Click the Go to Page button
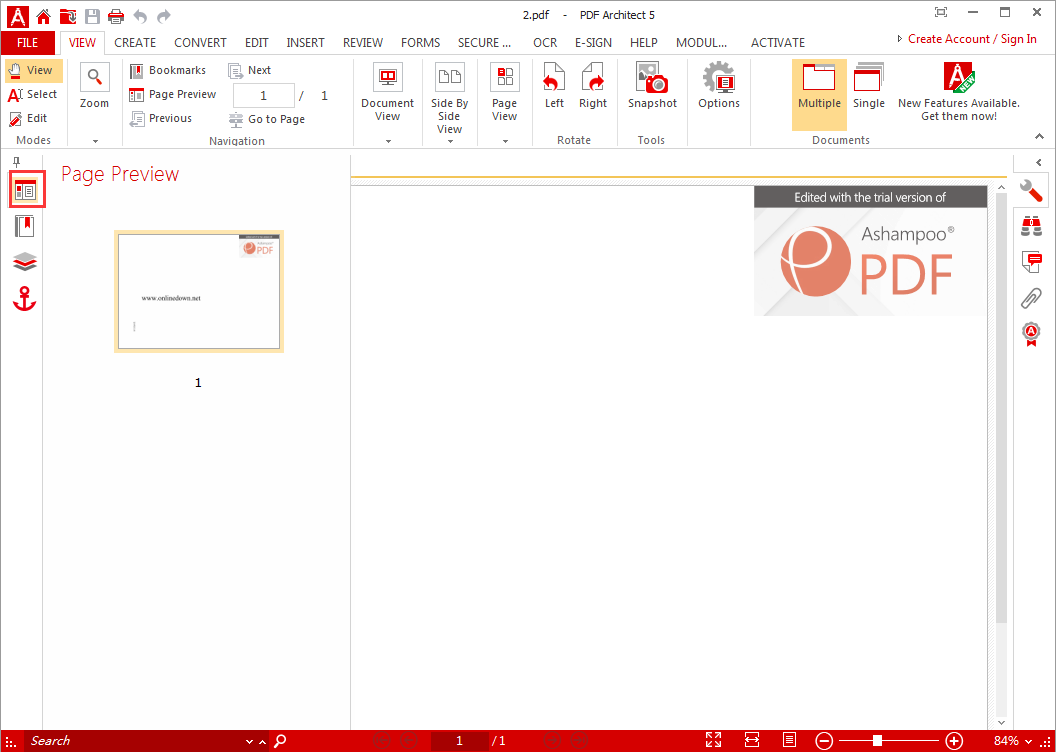The width and height of the screenshot is (1056, 752). coord(267,119)
